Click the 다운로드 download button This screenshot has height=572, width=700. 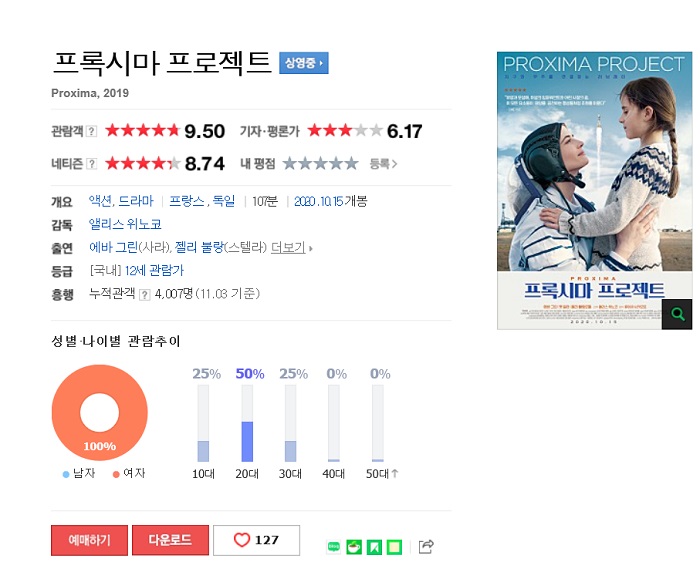[x=170, y=540]
